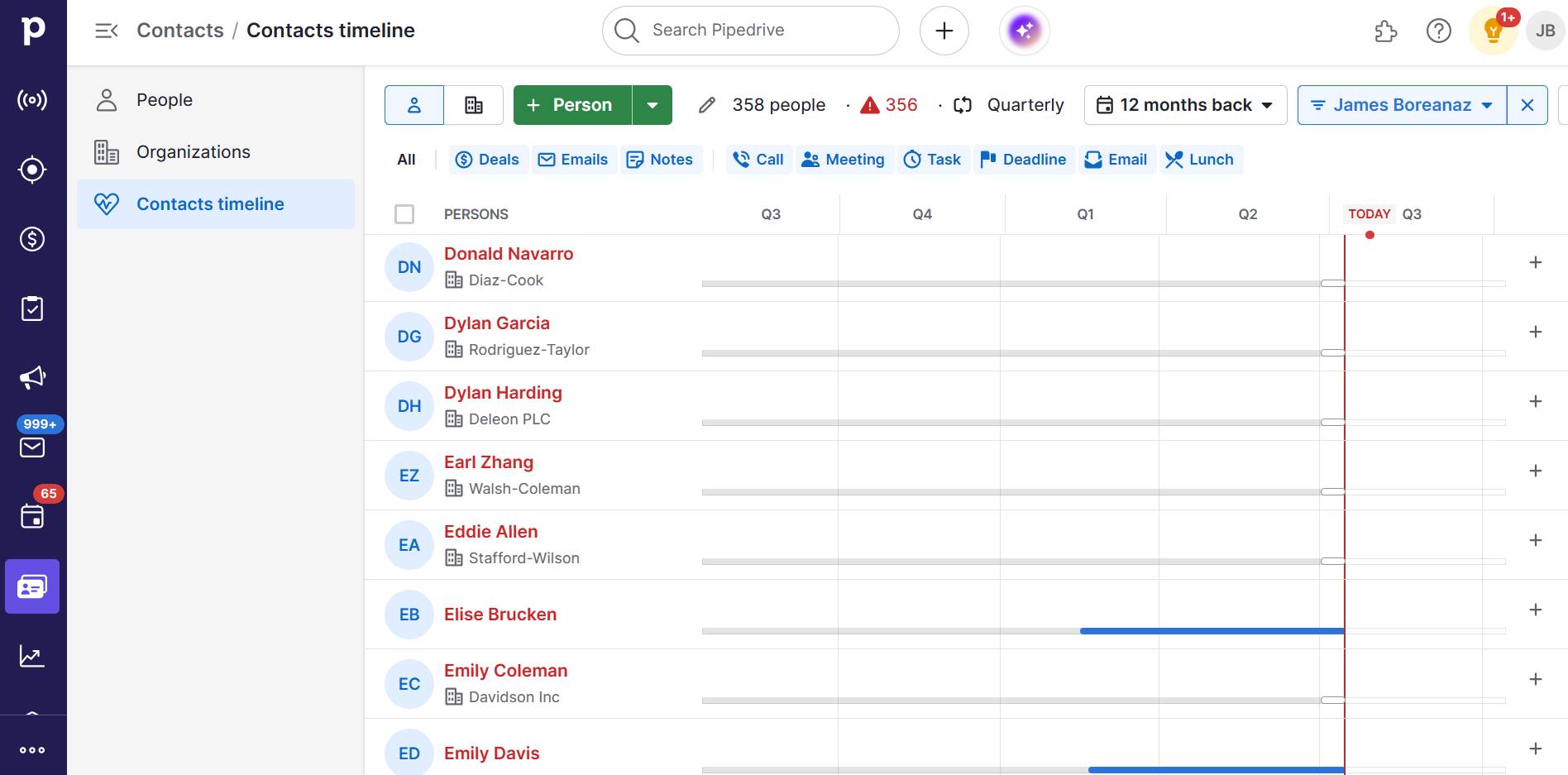Open Donald Navarro's contact page
The height and width of the screenshot is (775, 1568).
tap(508, 254)
